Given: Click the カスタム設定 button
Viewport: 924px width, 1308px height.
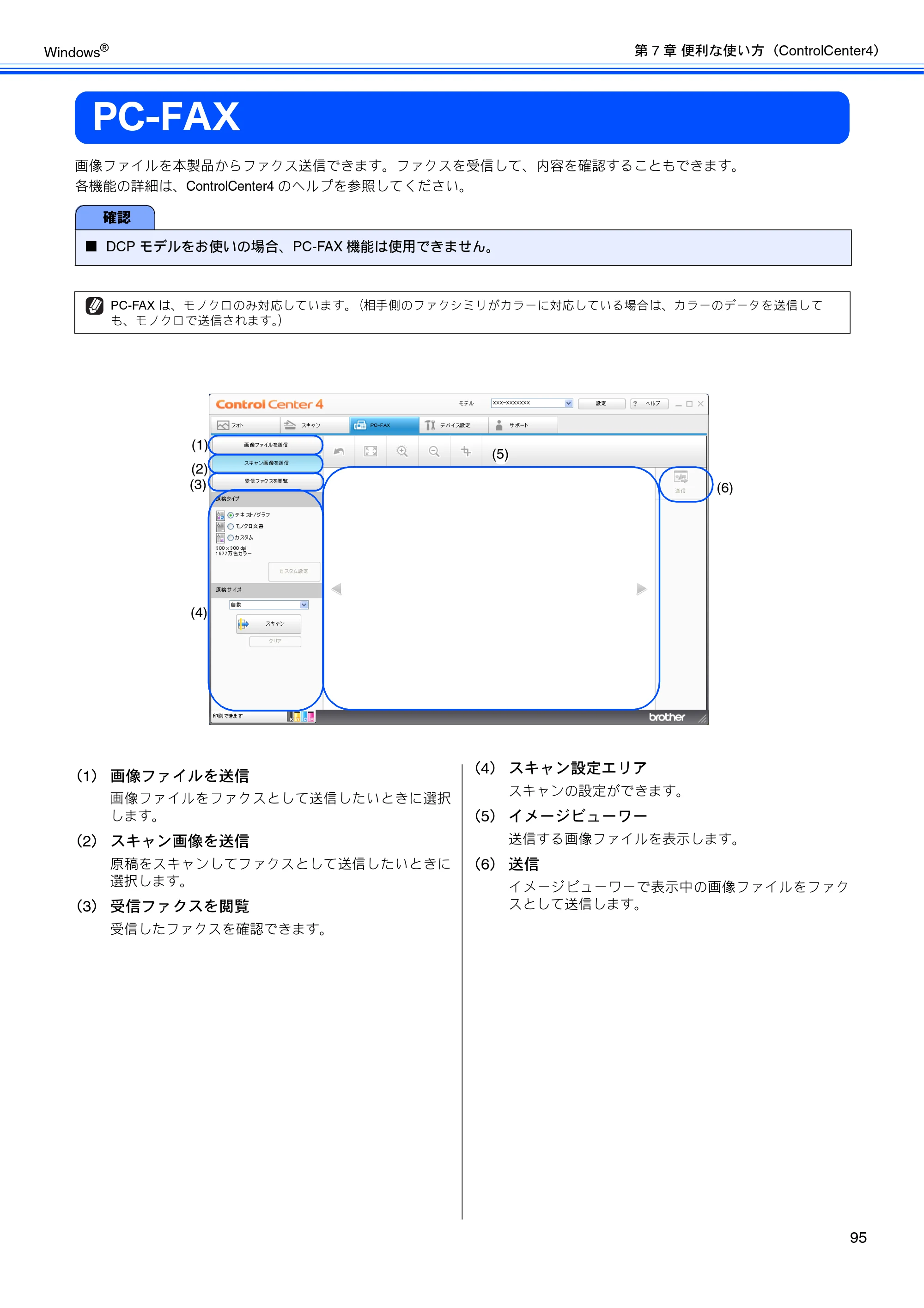Looking at the screenshot, I should pyautogui.click(x=294, y=572).
